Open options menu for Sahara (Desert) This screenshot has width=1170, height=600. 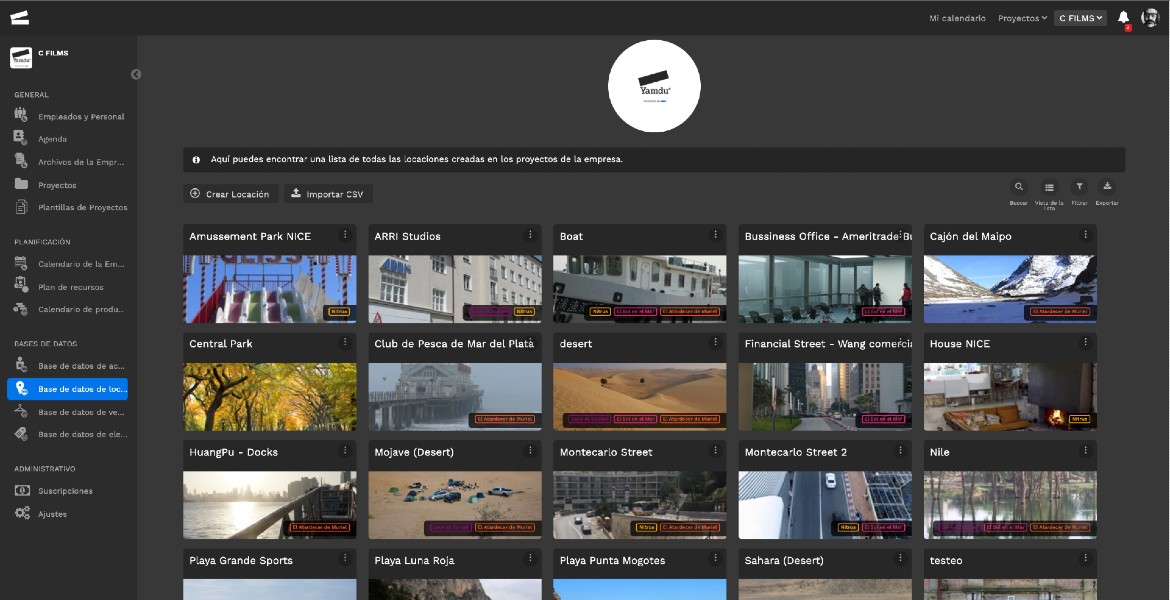(x=900, y=559)
